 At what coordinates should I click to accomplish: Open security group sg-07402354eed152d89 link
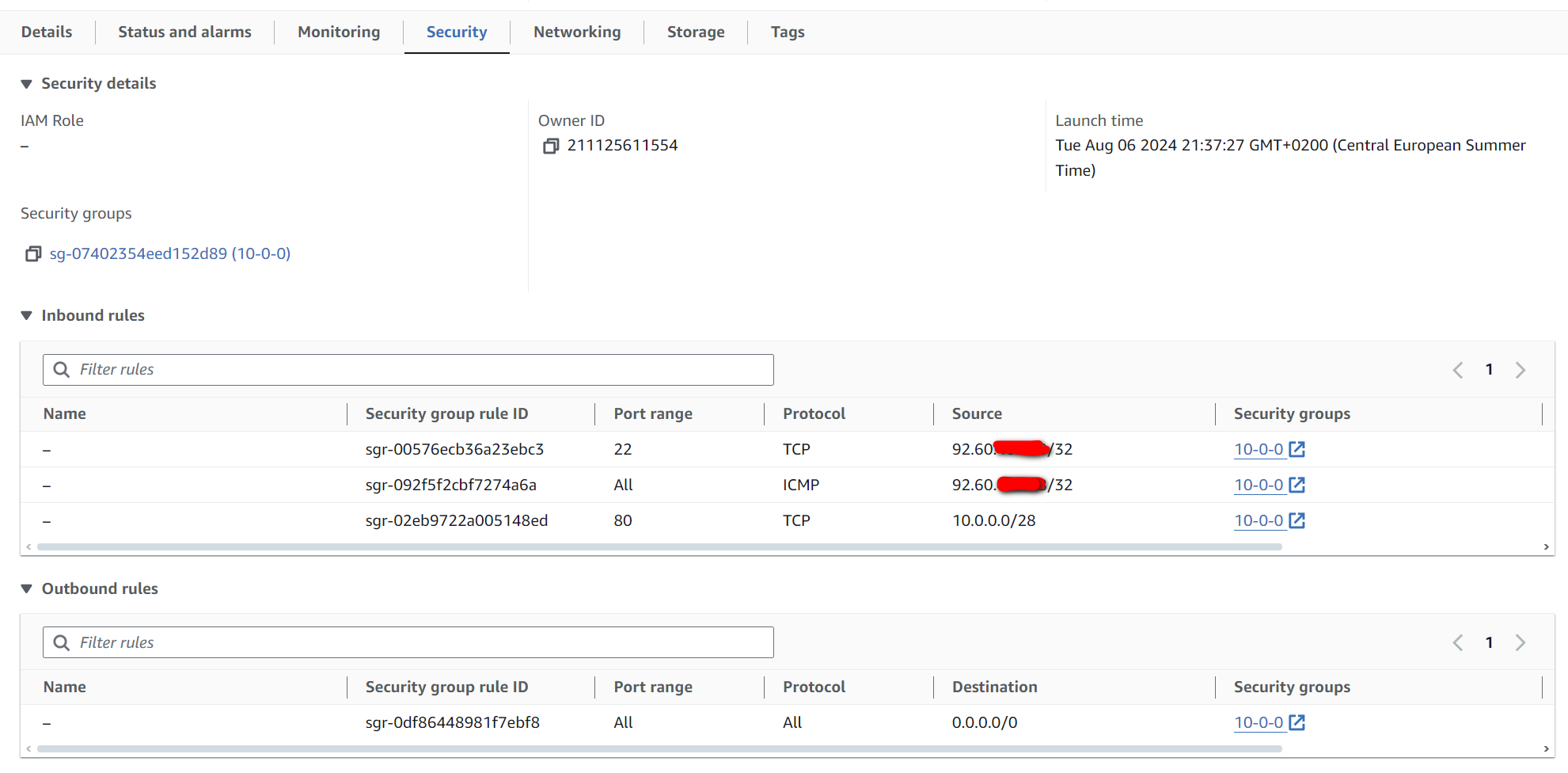pos(169,254)
